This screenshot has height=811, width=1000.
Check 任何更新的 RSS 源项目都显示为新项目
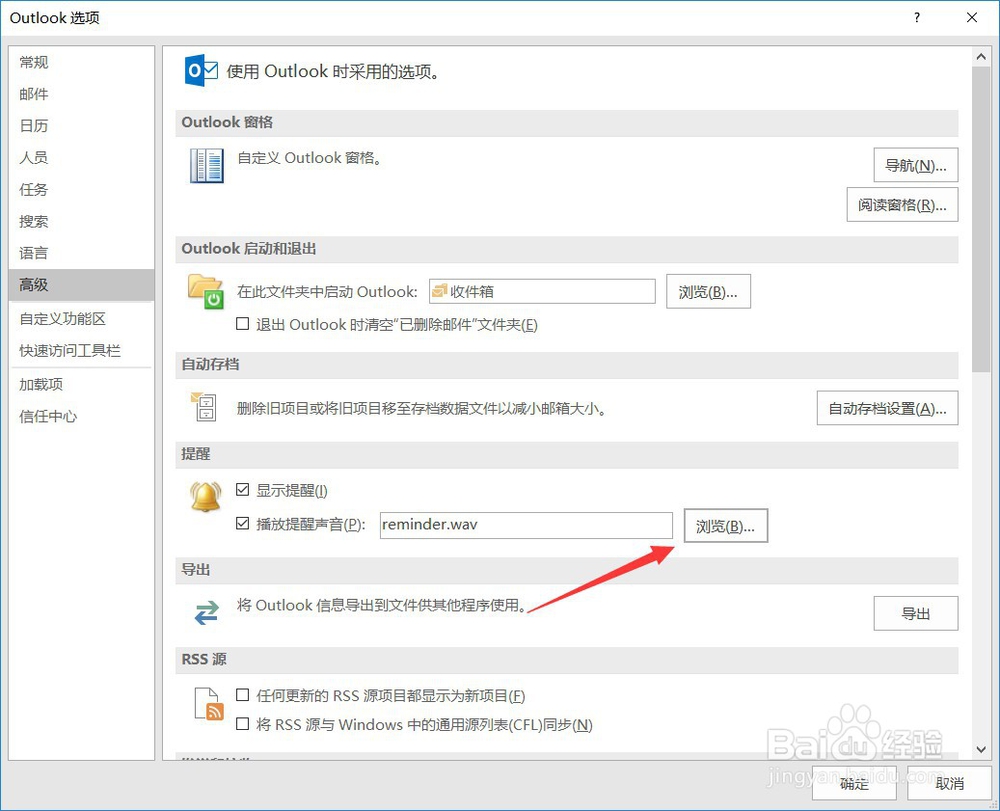click(x=242, y=695)
